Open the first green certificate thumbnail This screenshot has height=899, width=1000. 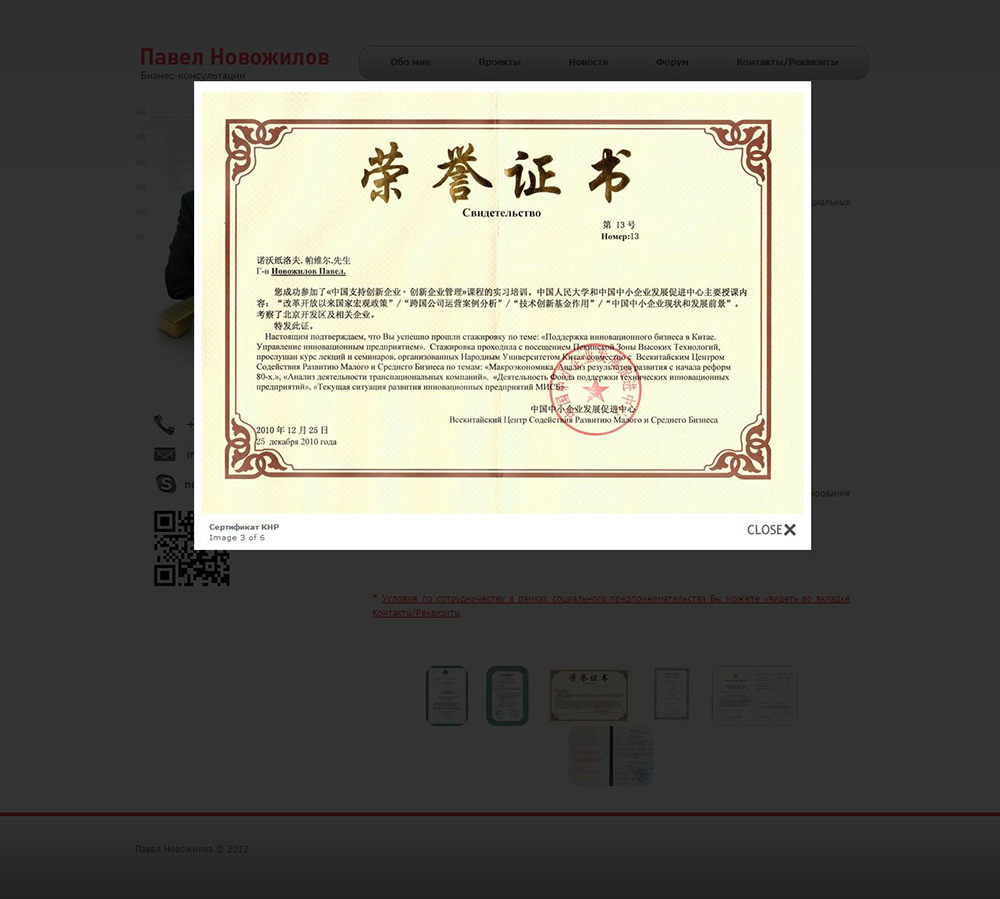[446, 696]
